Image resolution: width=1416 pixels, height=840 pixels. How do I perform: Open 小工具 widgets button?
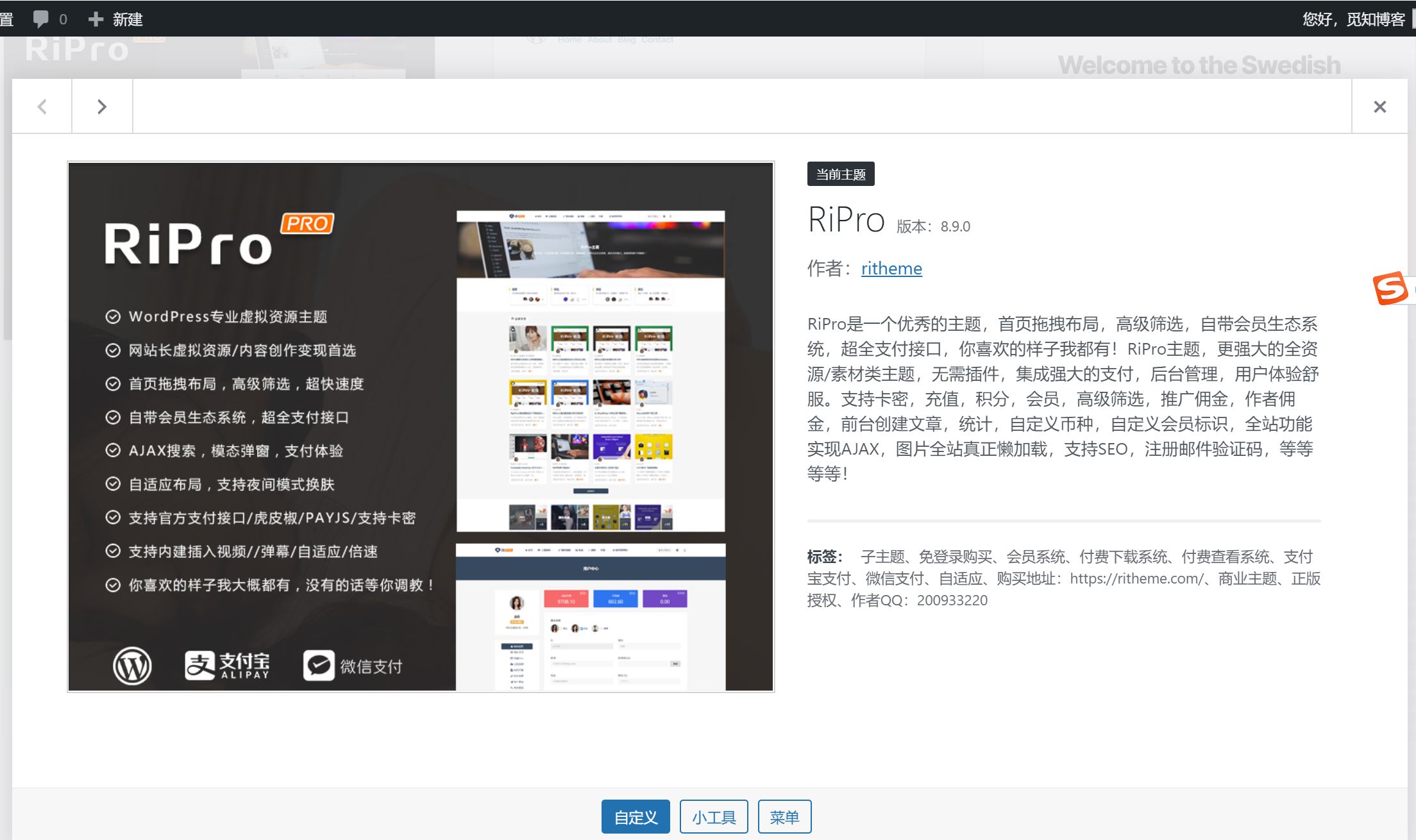point(714,817)
